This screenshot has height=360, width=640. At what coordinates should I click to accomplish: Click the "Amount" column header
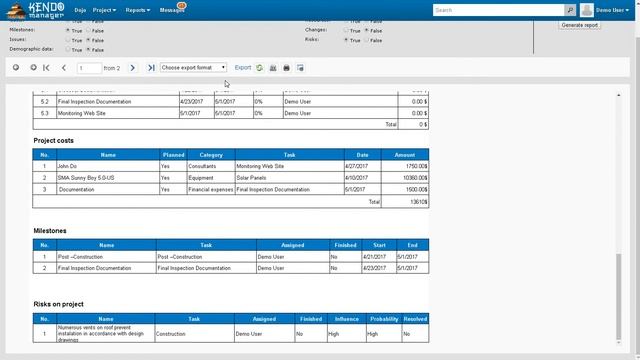tap(404, 155)
